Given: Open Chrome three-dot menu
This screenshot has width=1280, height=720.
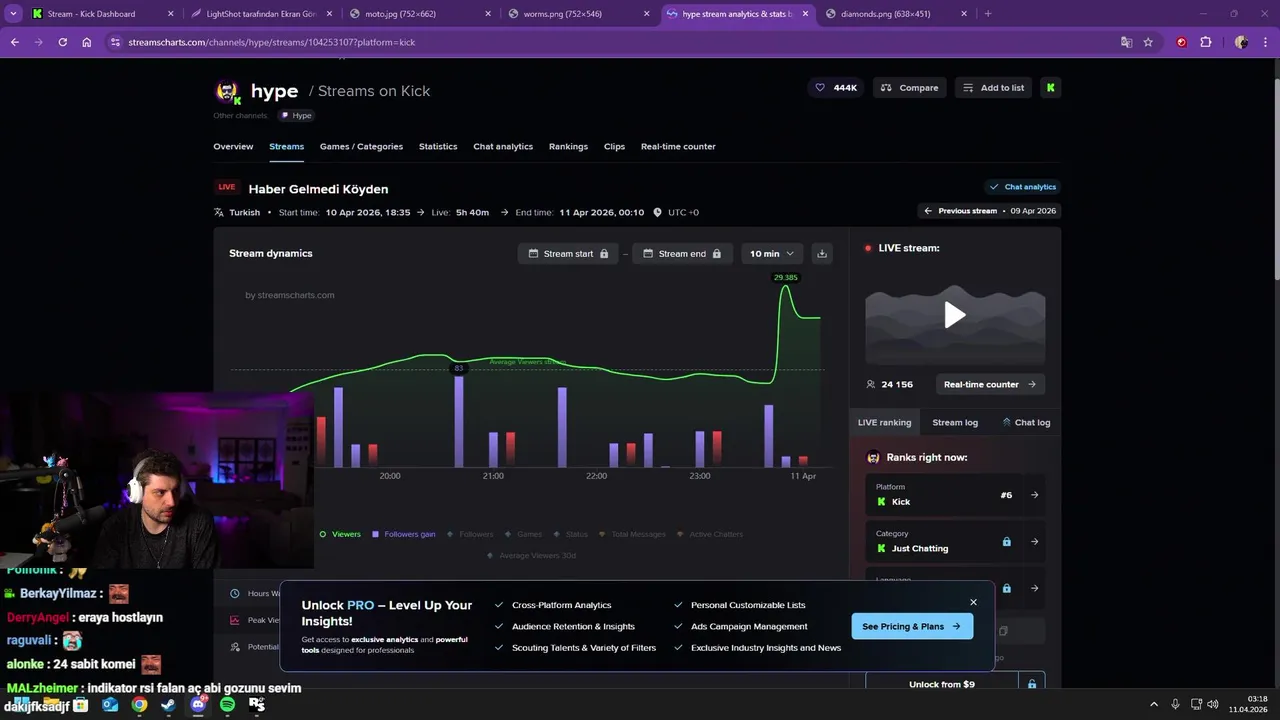Looking at the screenshot, I should (x=1266, y=42).
